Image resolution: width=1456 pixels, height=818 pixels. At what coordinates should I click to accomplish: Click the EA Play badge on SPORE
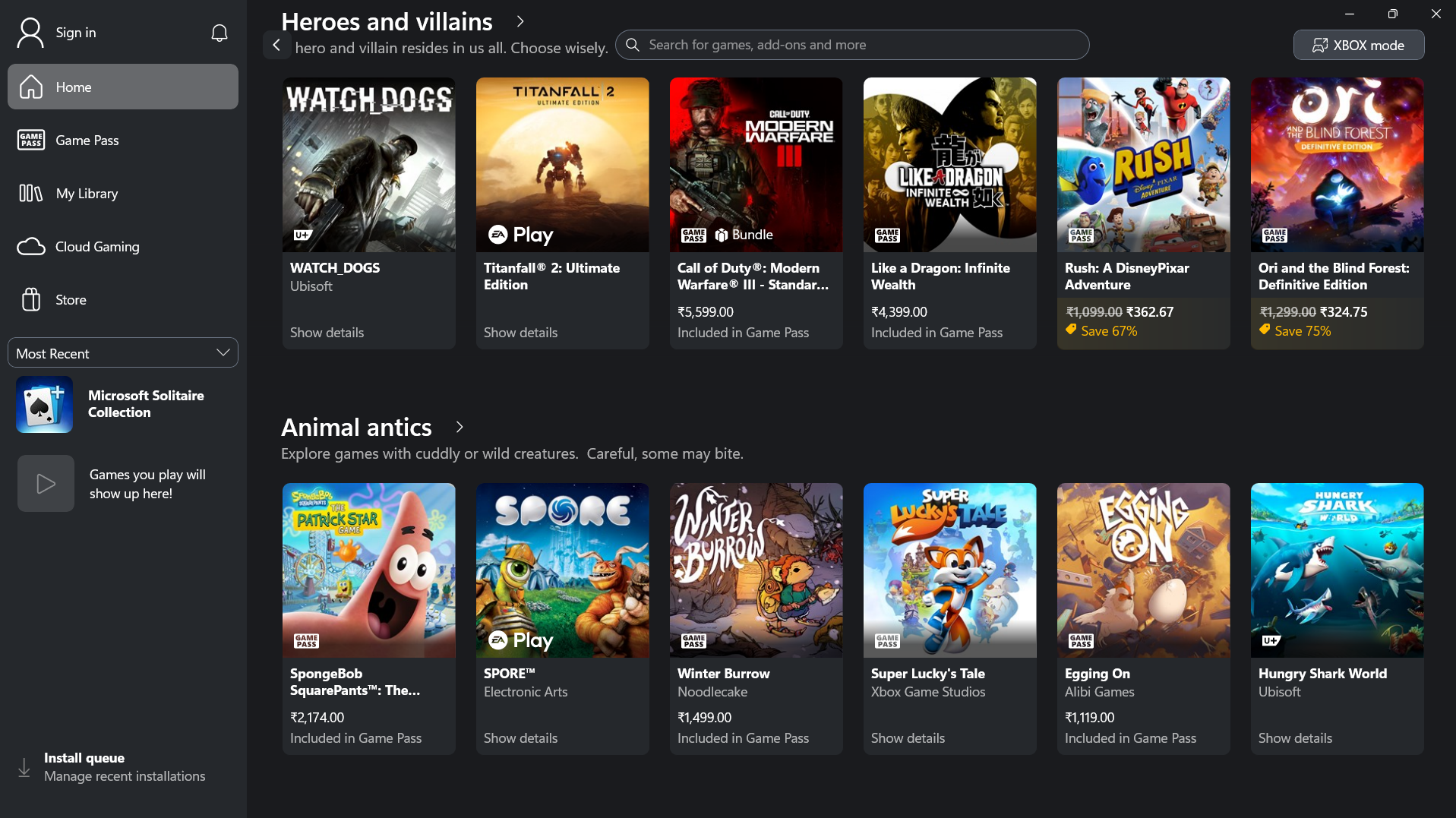point(521,640)
